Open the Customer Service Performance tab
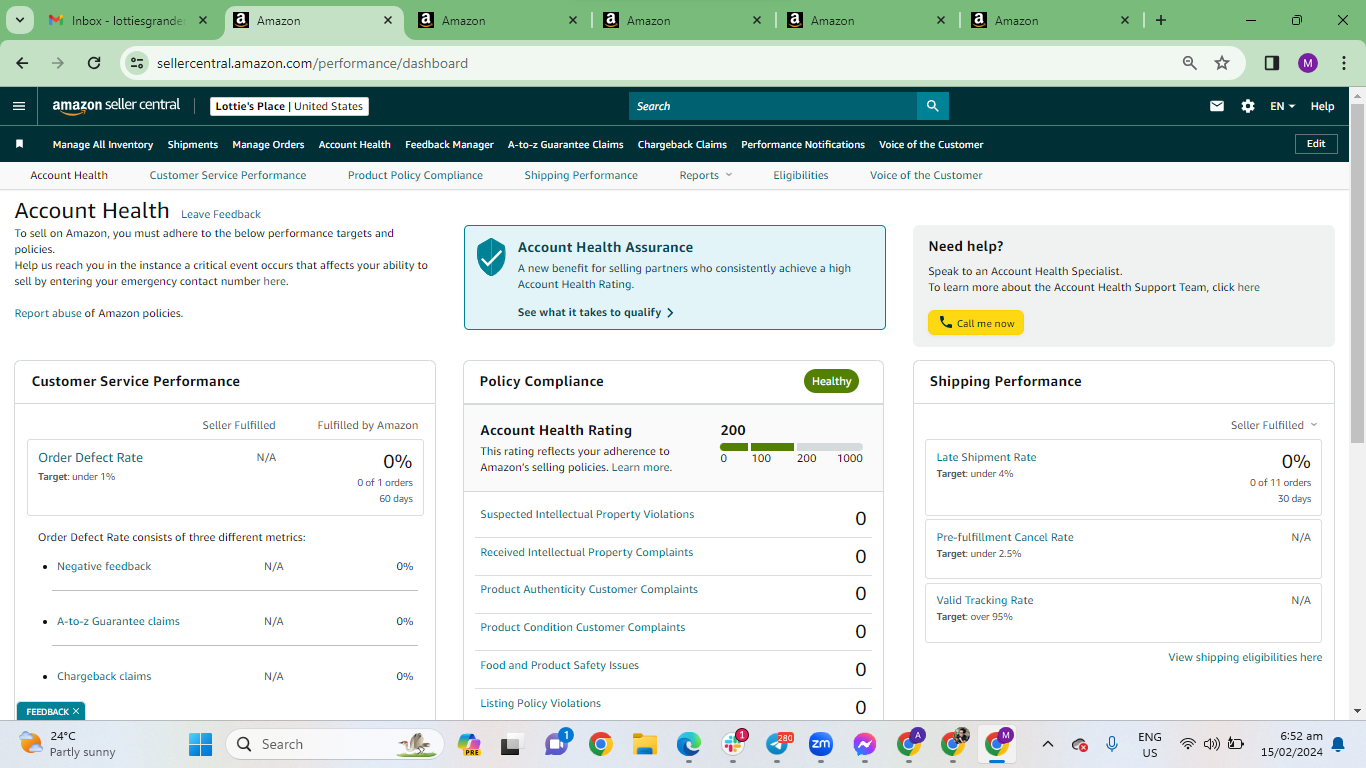1366x768 pixels. 228,175
